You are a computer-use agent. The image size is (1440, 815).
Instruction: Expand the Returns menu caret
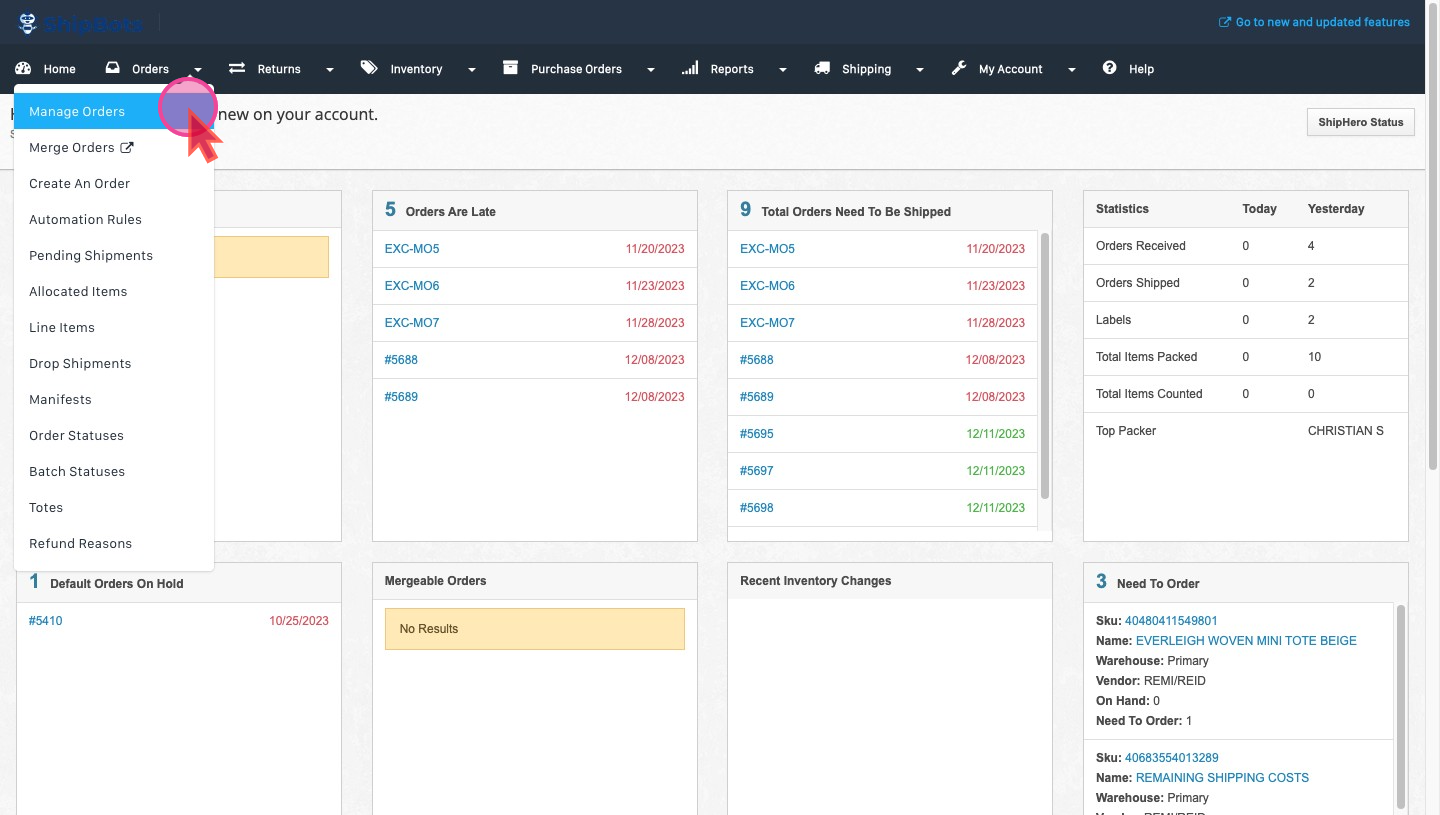pos(330,70)
